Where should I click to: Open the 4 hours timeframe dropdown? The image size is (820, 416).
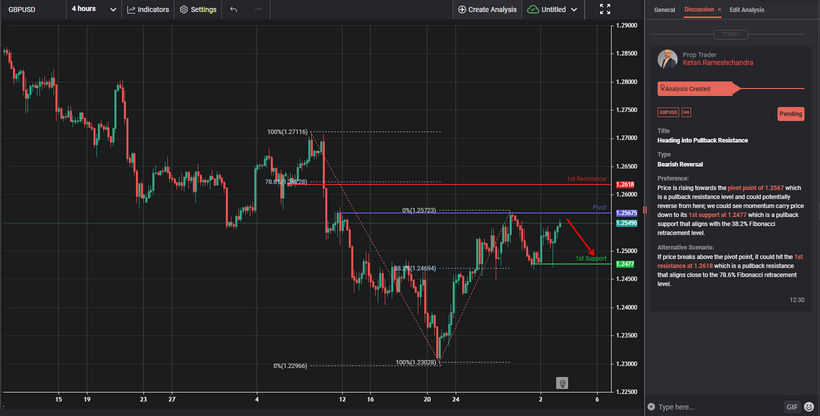coord(94,9)
